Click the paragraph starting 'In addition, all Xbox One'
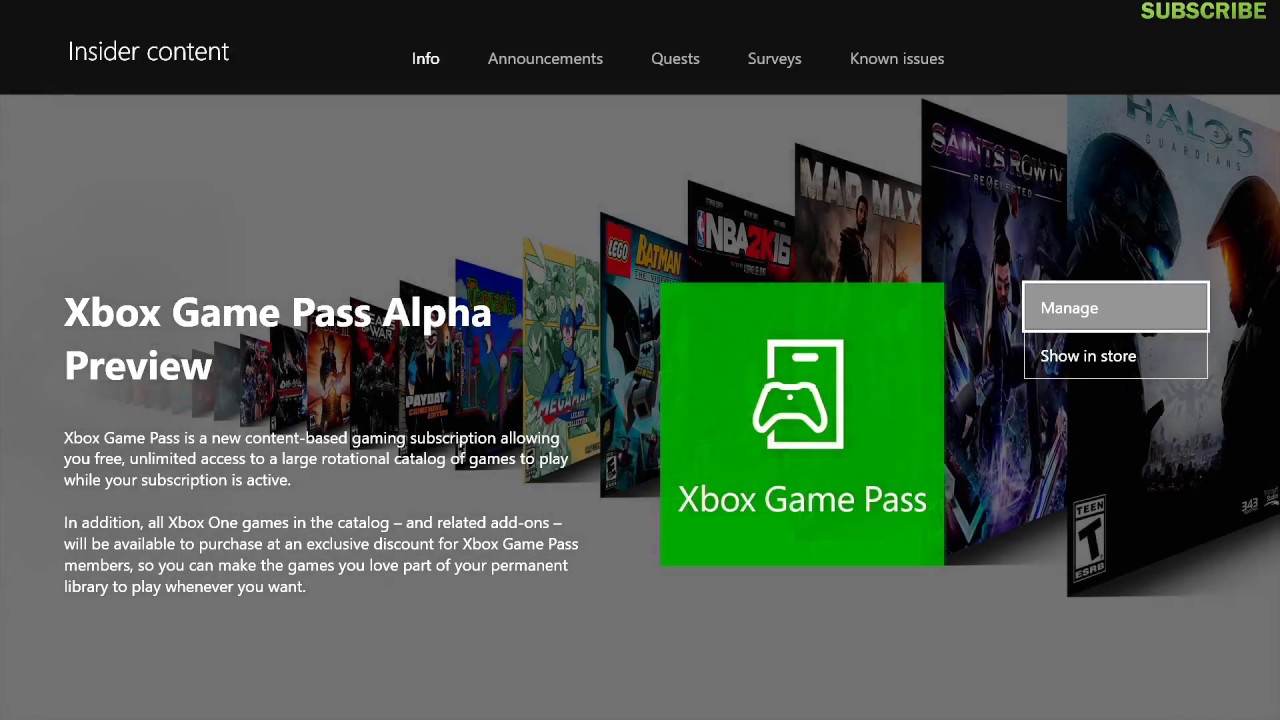Viewport: 1280px width, 720px height. tap(321, 554)
